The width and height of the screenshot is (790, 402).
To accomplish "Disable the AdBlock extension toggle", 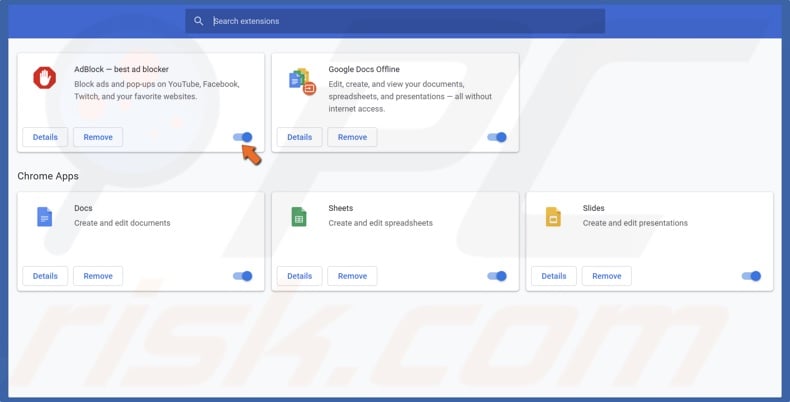I will [x=242, y=137].
